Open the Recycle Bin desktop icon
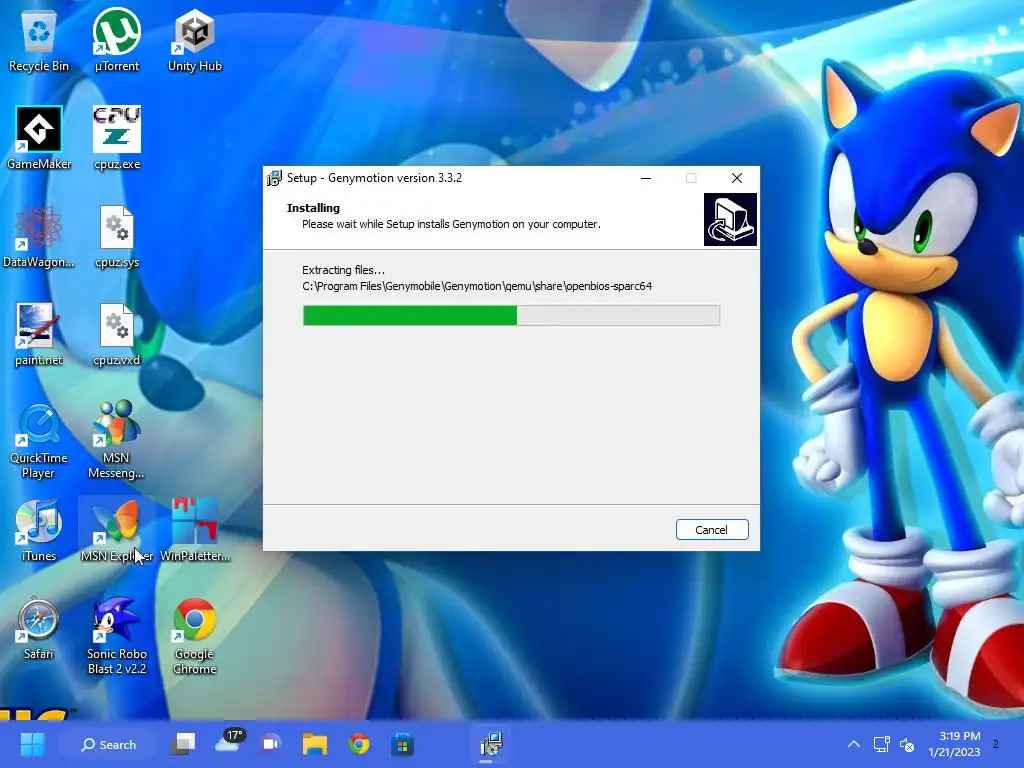Viewport: 1024px width, 768px height. 39,40
